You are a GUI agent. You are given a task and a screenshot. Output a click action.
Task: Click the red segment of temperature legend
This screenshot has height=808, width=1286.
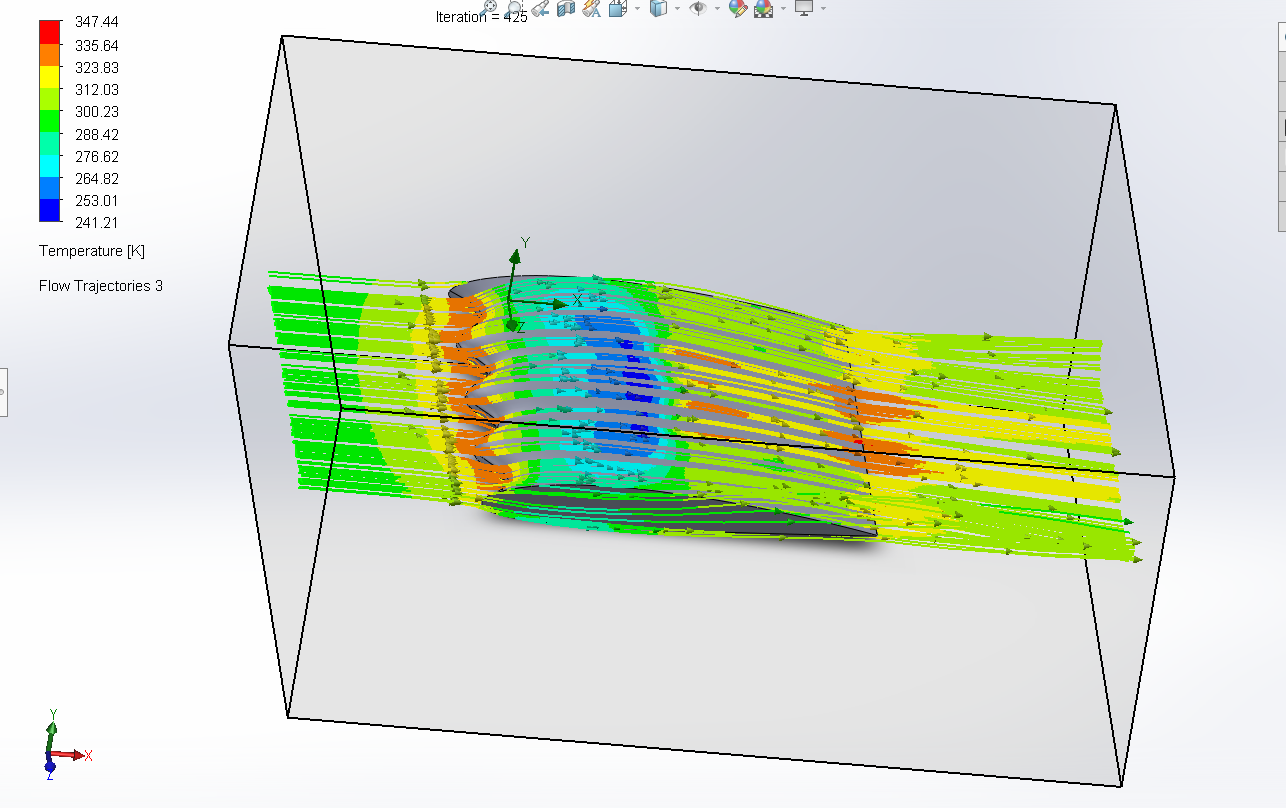point(49,33)
